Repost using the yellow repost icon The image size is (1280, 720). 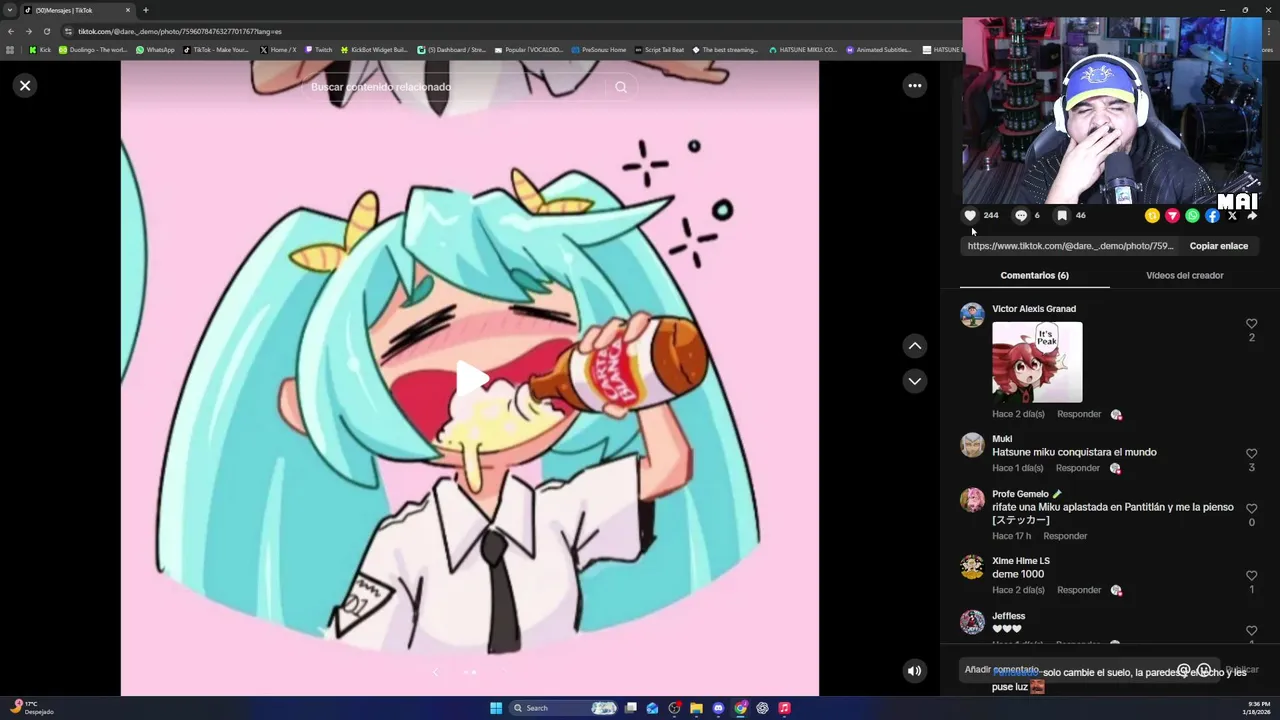1152,215
